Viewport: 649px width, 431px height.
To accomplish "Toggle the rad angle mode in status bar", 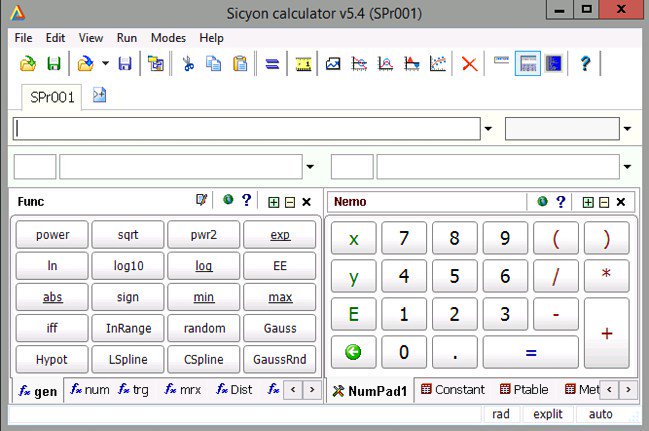I will coord(500,414).
